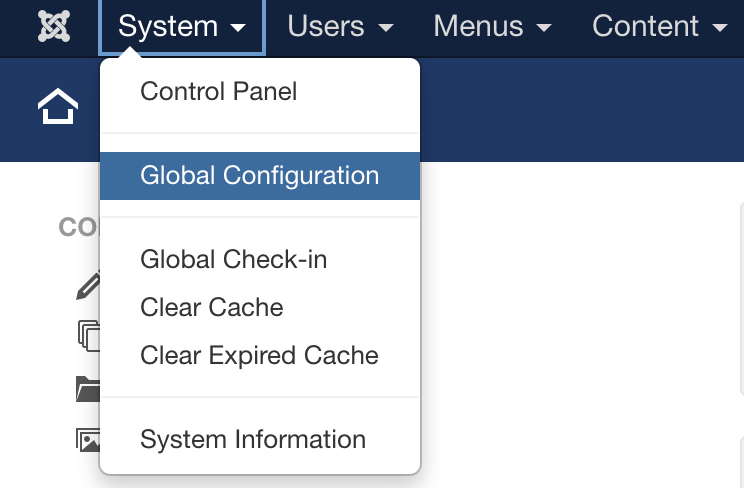Select Clear Cache in the dropdown
Viewport: 744px width, 488px height.
click(211, 308)
